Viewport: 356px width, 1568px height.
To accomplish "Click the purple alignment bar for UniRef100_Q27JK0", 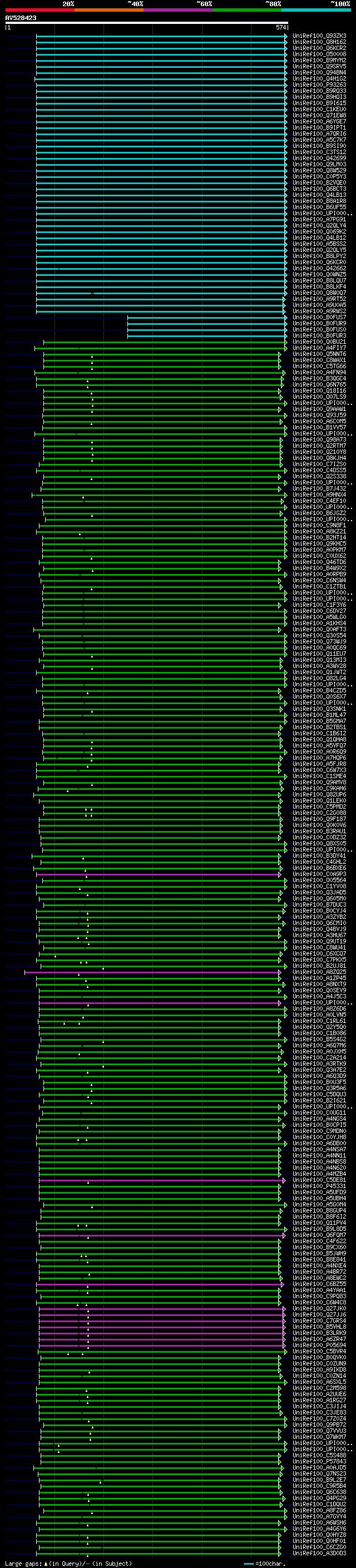I will [162, 1309].
